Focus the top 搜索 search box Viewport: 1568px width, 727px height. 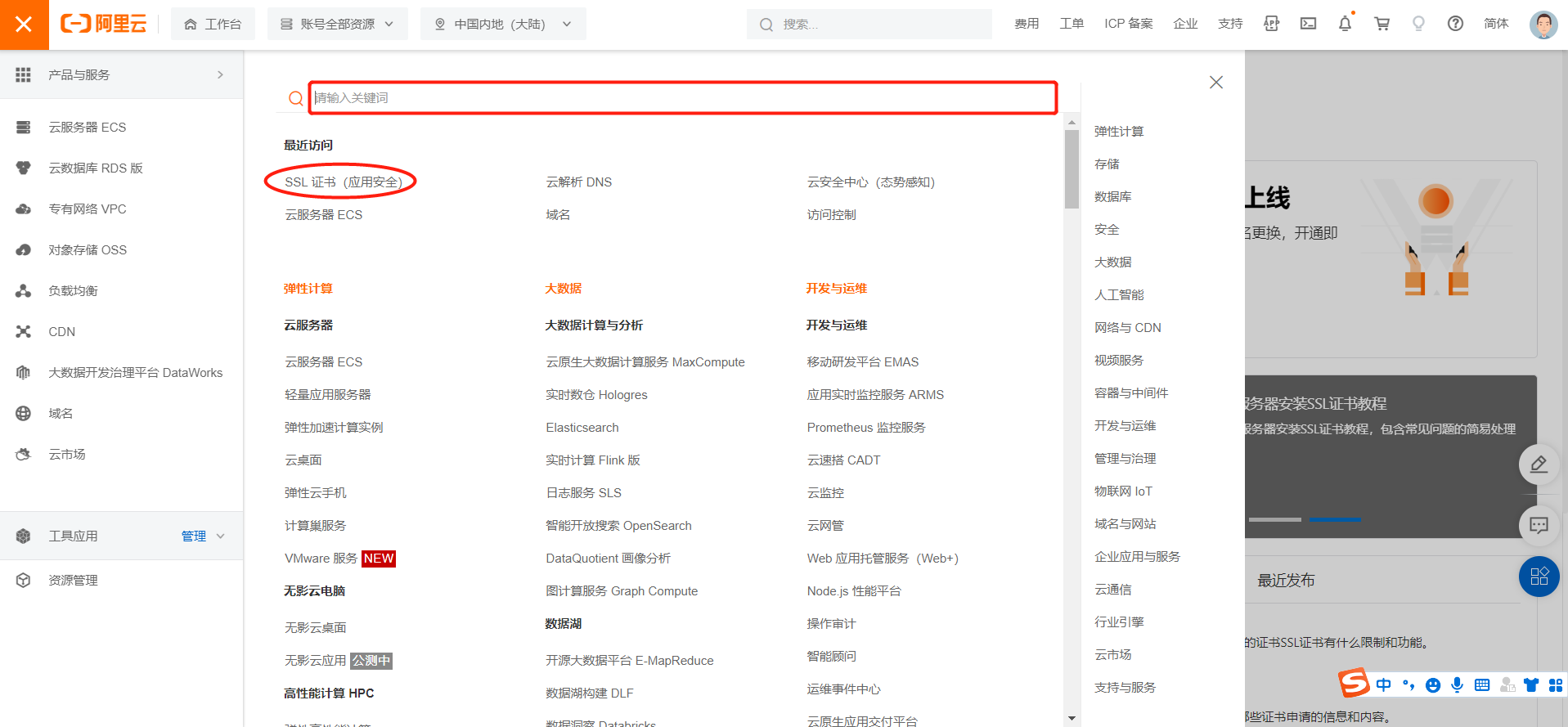point(869,25)
